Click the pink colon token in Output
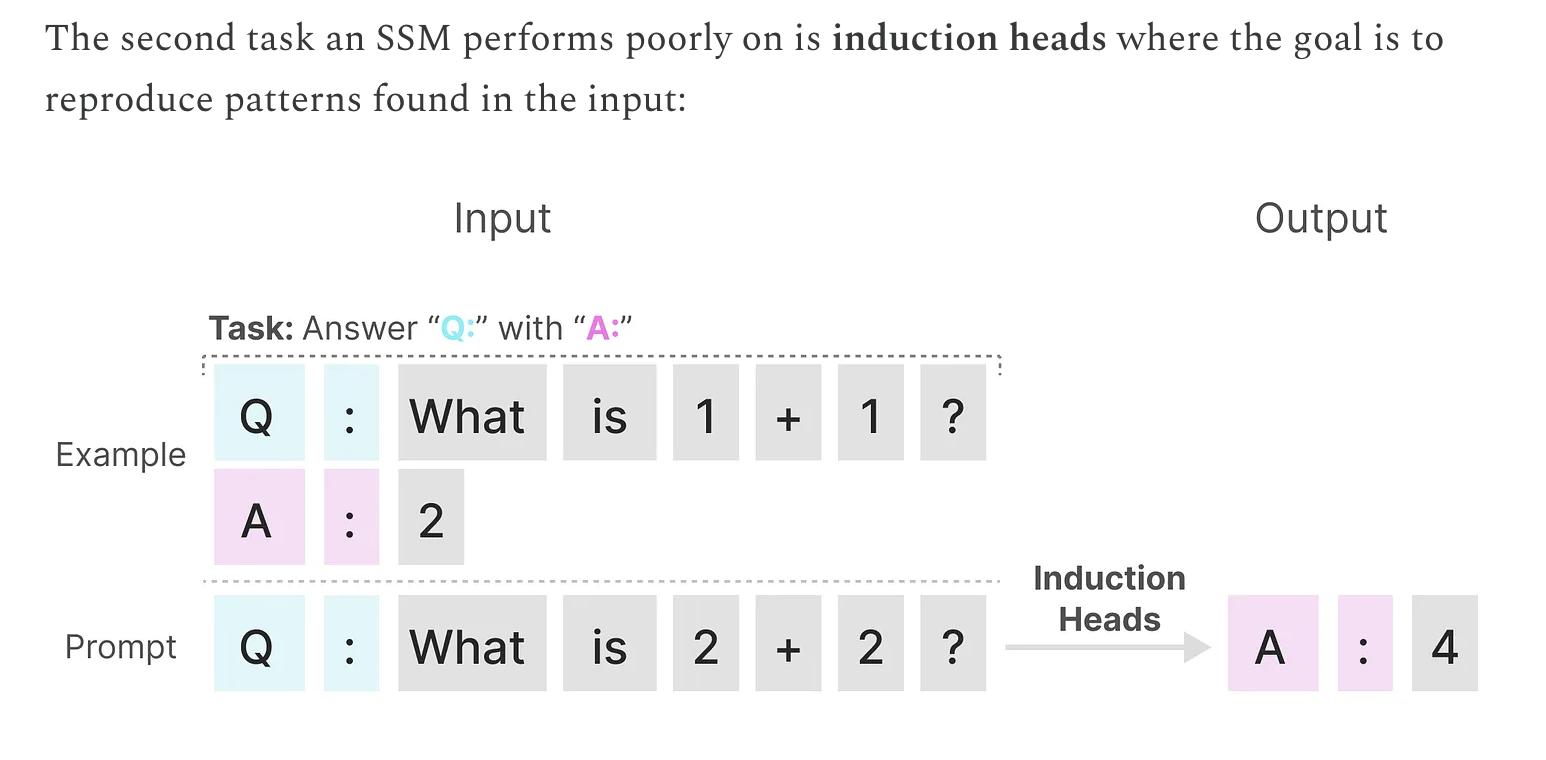The width and height of the screenshot is (1546, 760). (x=1365, y=643)
